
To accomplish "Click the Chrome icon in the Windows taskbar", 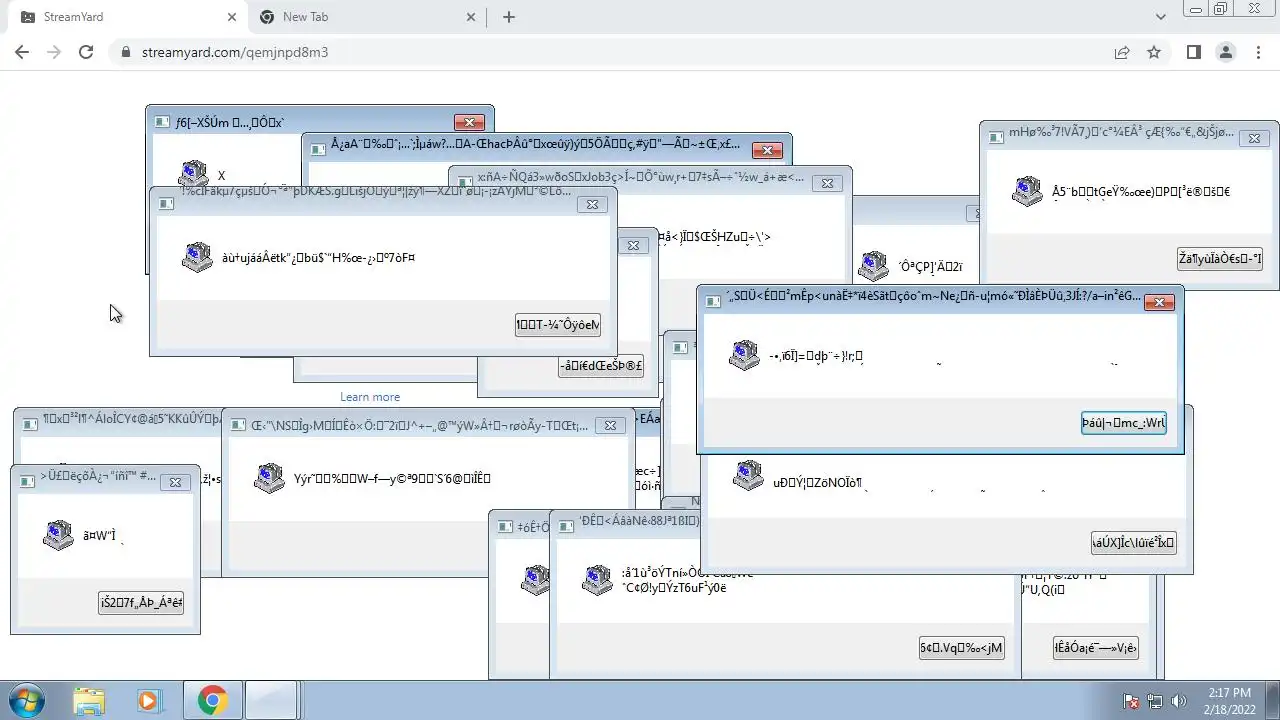I will click(x=211, y=700).
